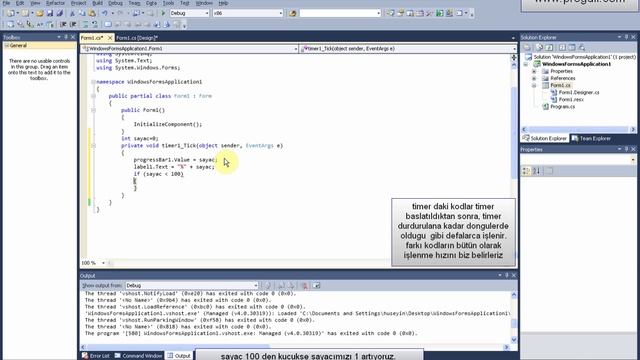Viewport: 640px width, 360px height.
Task: Open the Build menu
Action: [98, 3]
